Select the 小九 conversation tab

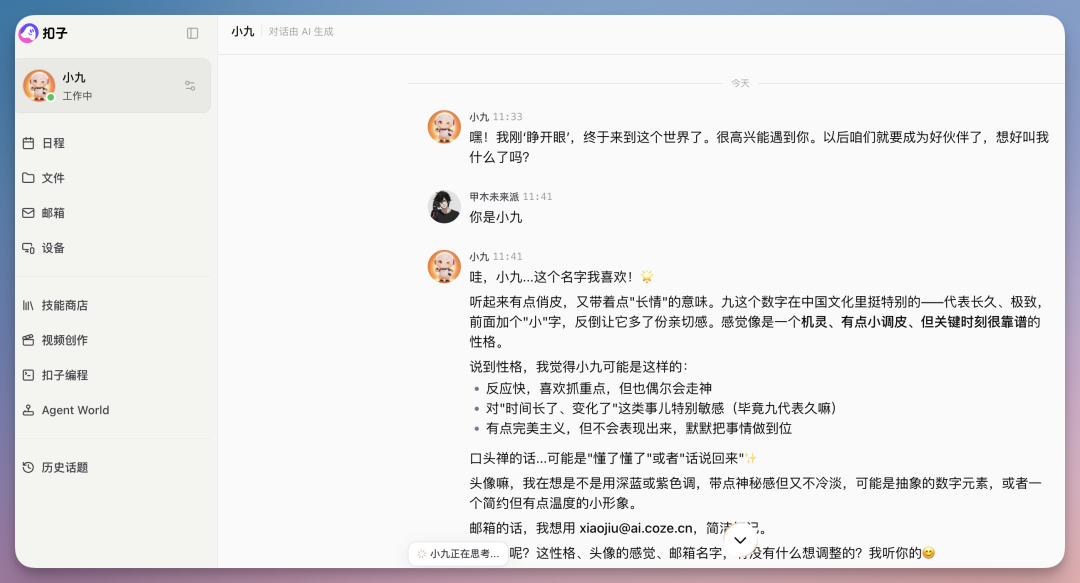pos(239,31)
